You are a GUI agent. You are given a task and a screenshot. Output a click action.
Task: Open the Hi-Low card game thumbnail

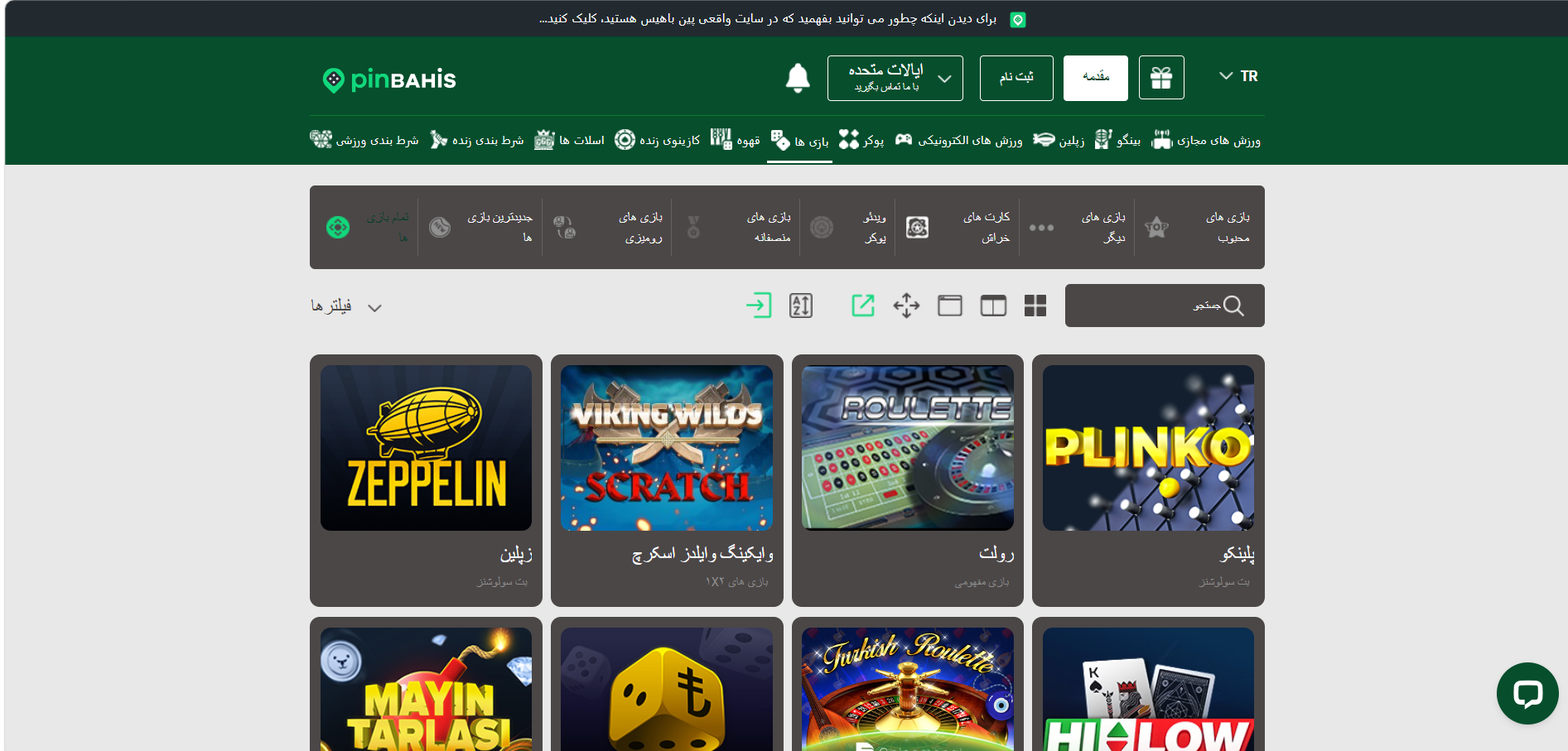pyautogui.click(x=1148, y=689)
